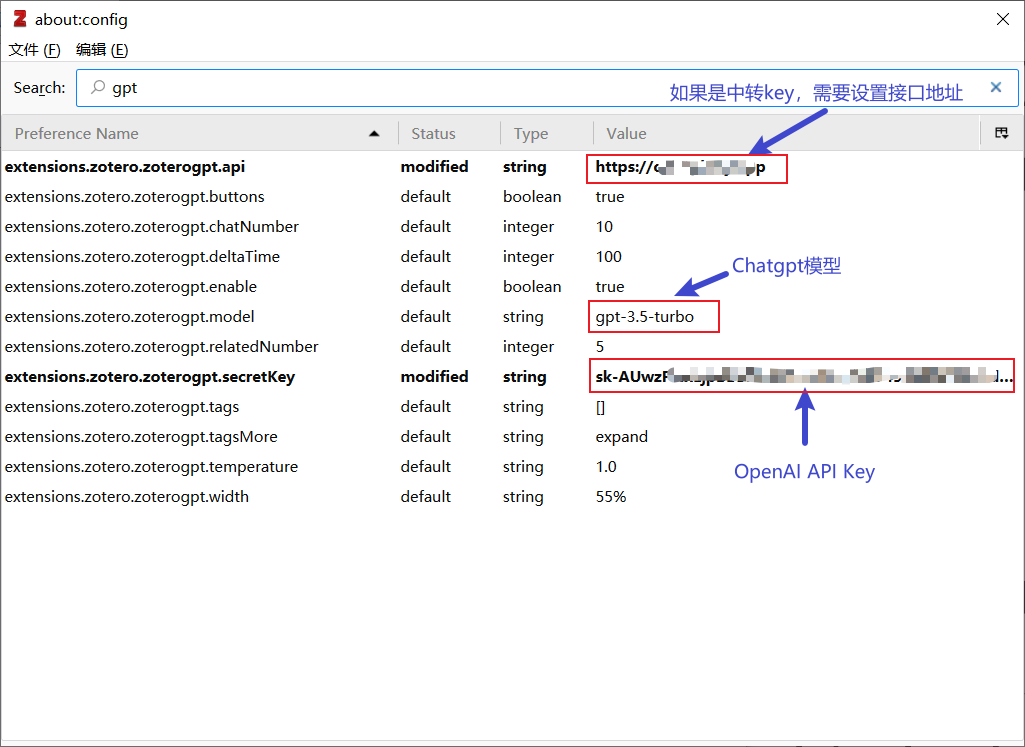Click the value 10 for chatNumber
The width and height of the screenshot is (1025, 747).
coord(604,227)
